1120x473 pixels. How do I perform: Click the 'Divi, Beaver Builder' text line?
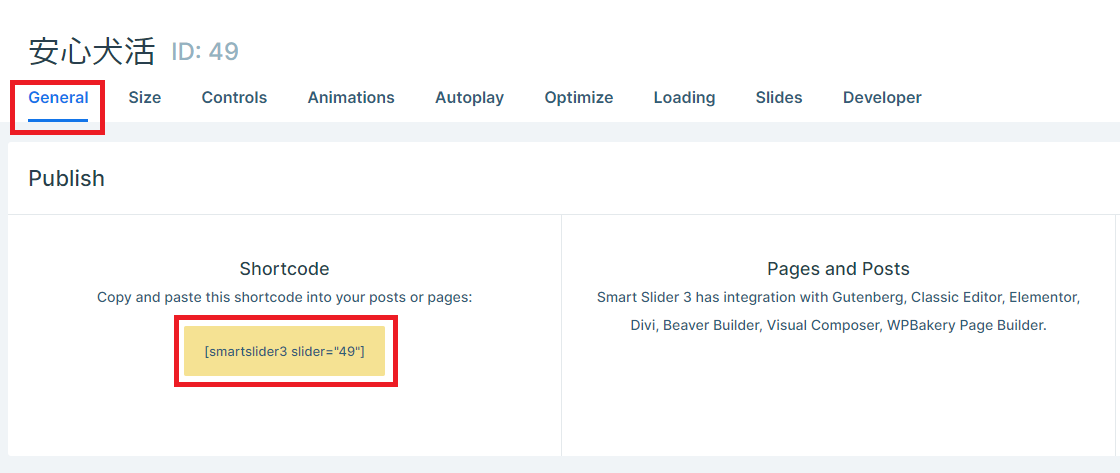[838, 325]
